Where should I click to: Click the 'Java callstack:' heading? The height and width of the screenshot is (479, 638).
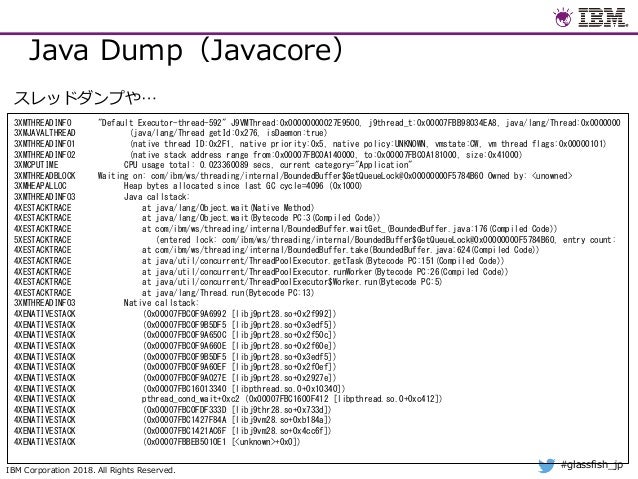coord(157,197)
